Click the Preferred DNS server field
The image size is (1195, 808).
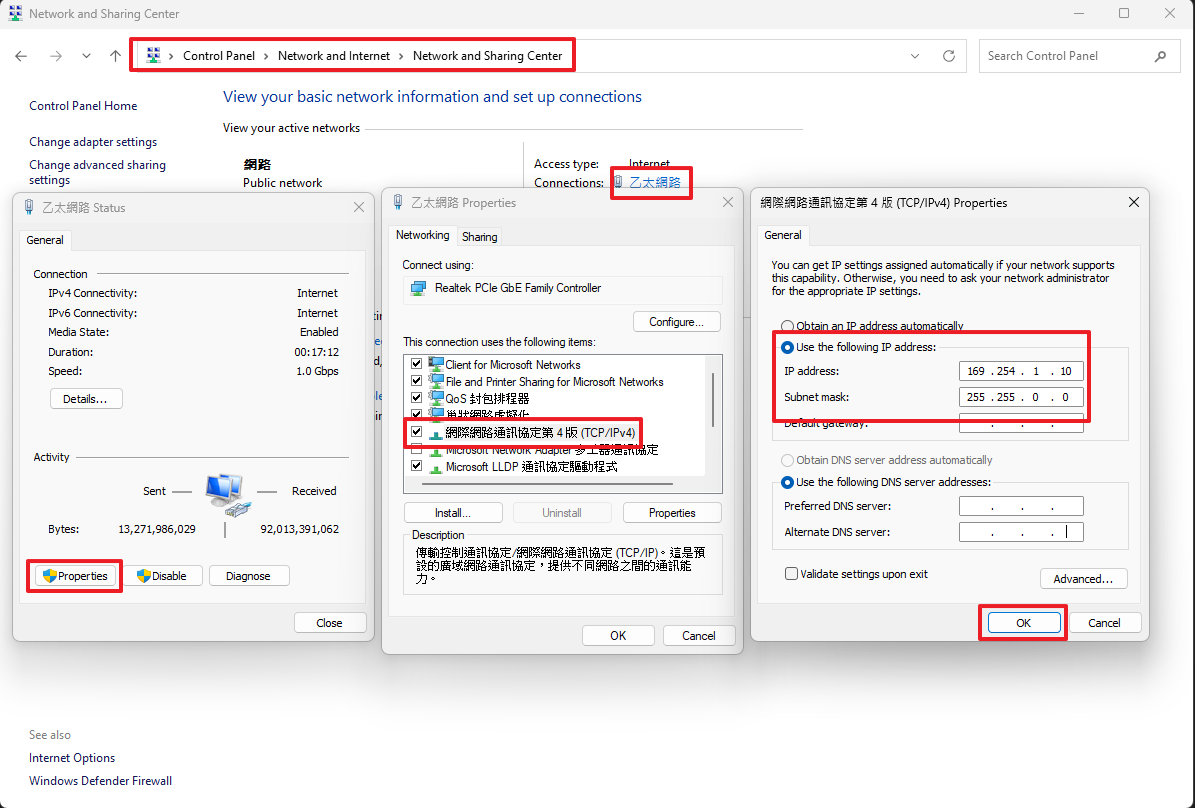1020,506
